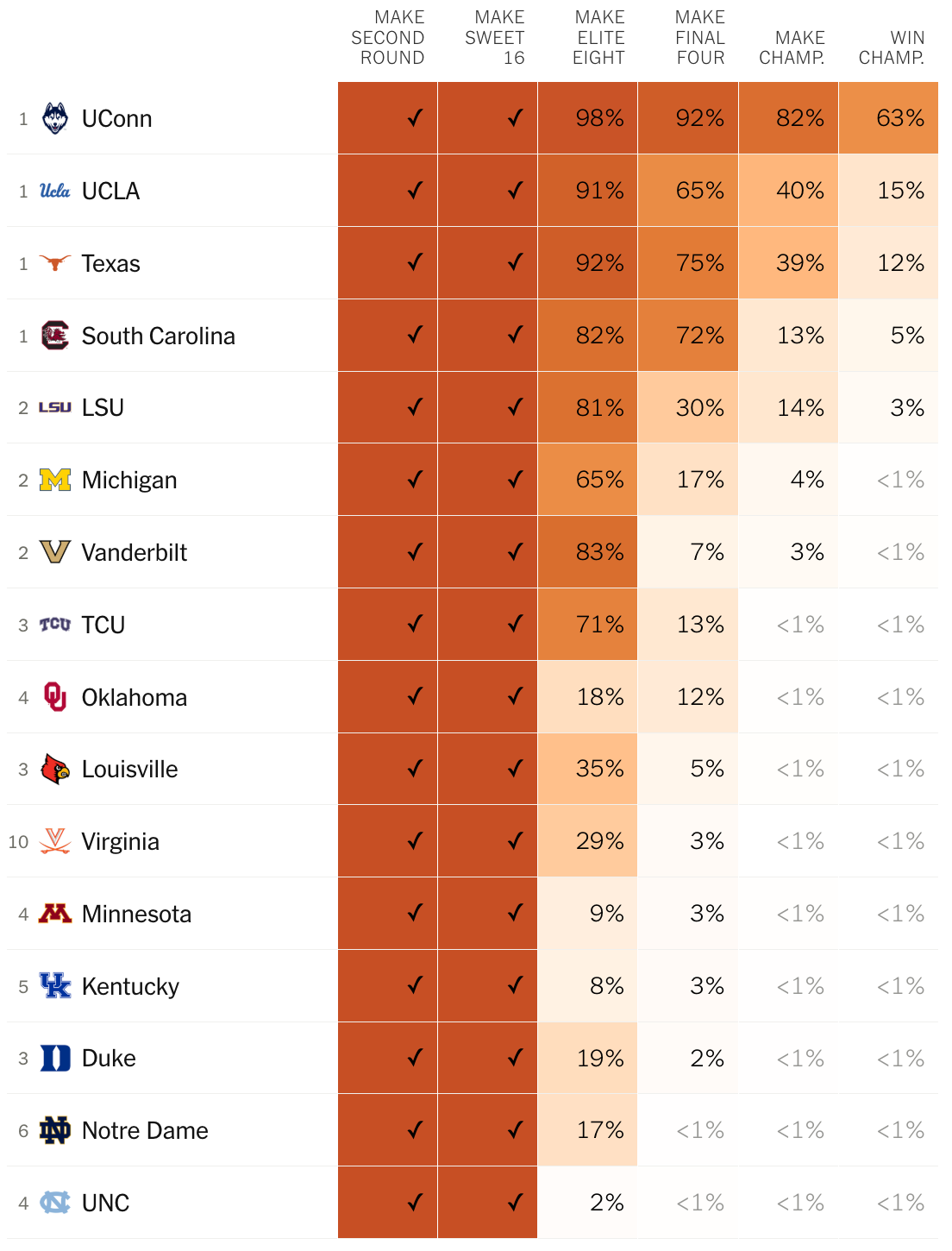Click the UCLA script logo

tap(55, 191)
